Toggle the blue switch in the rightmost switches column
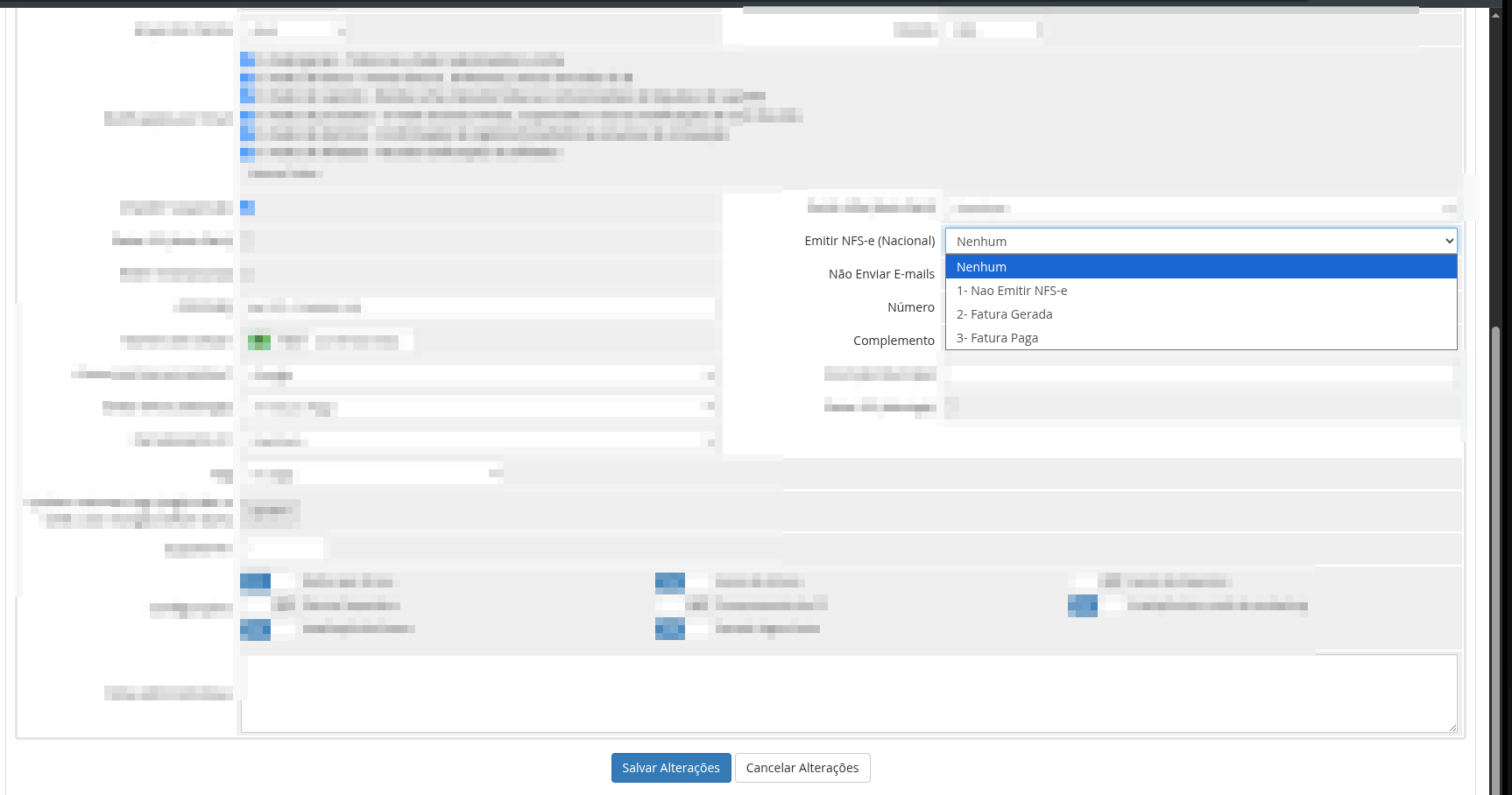Image resolution: width=1512 pixels, height=795 pixels. pyautogui.click(x=1083, y=605)
